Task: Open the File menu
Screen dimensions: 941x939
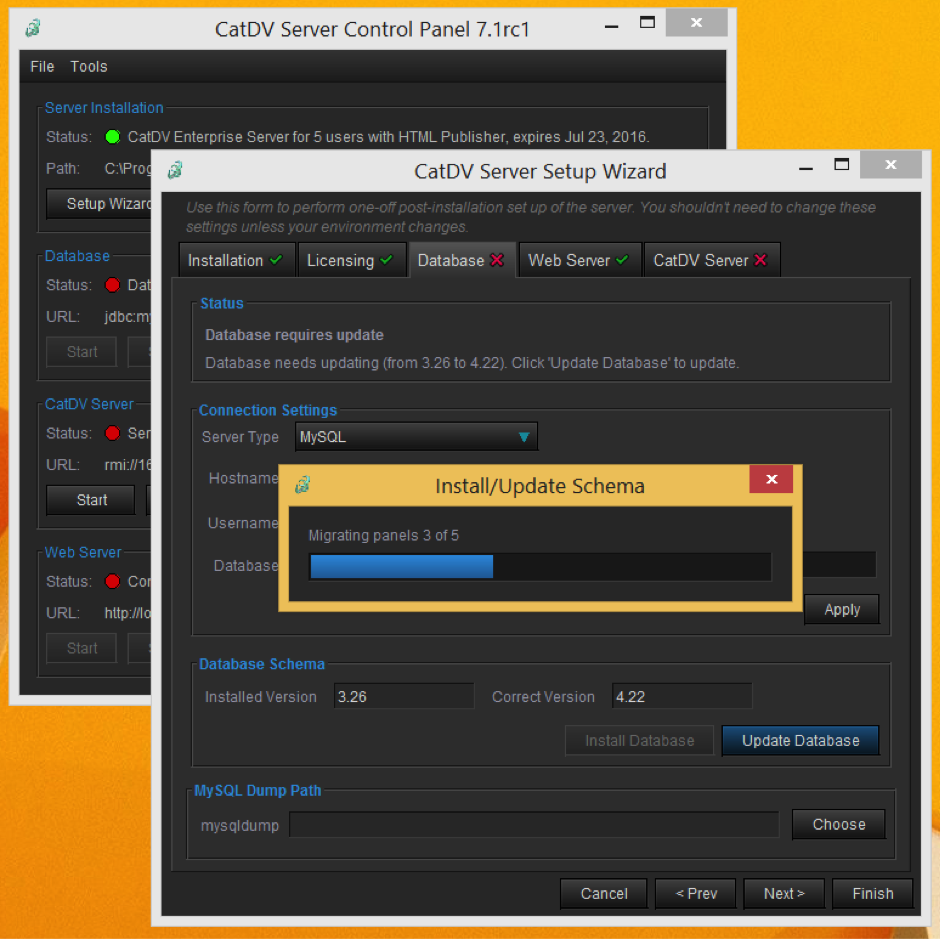Action: 42,67
